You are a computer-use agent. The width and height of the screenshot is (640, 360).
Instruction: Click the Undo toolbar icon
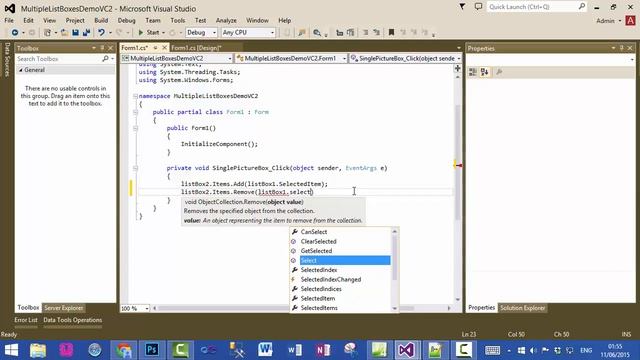[x=101, y=32]
